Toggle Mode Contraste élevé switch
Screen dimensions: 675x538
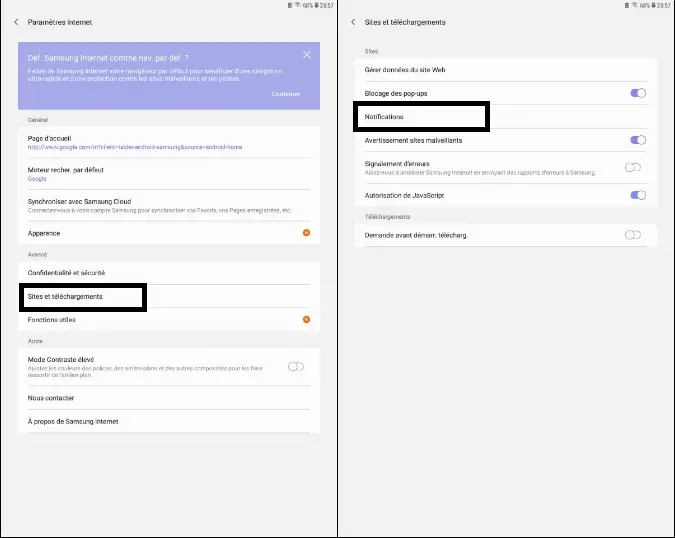296,367
